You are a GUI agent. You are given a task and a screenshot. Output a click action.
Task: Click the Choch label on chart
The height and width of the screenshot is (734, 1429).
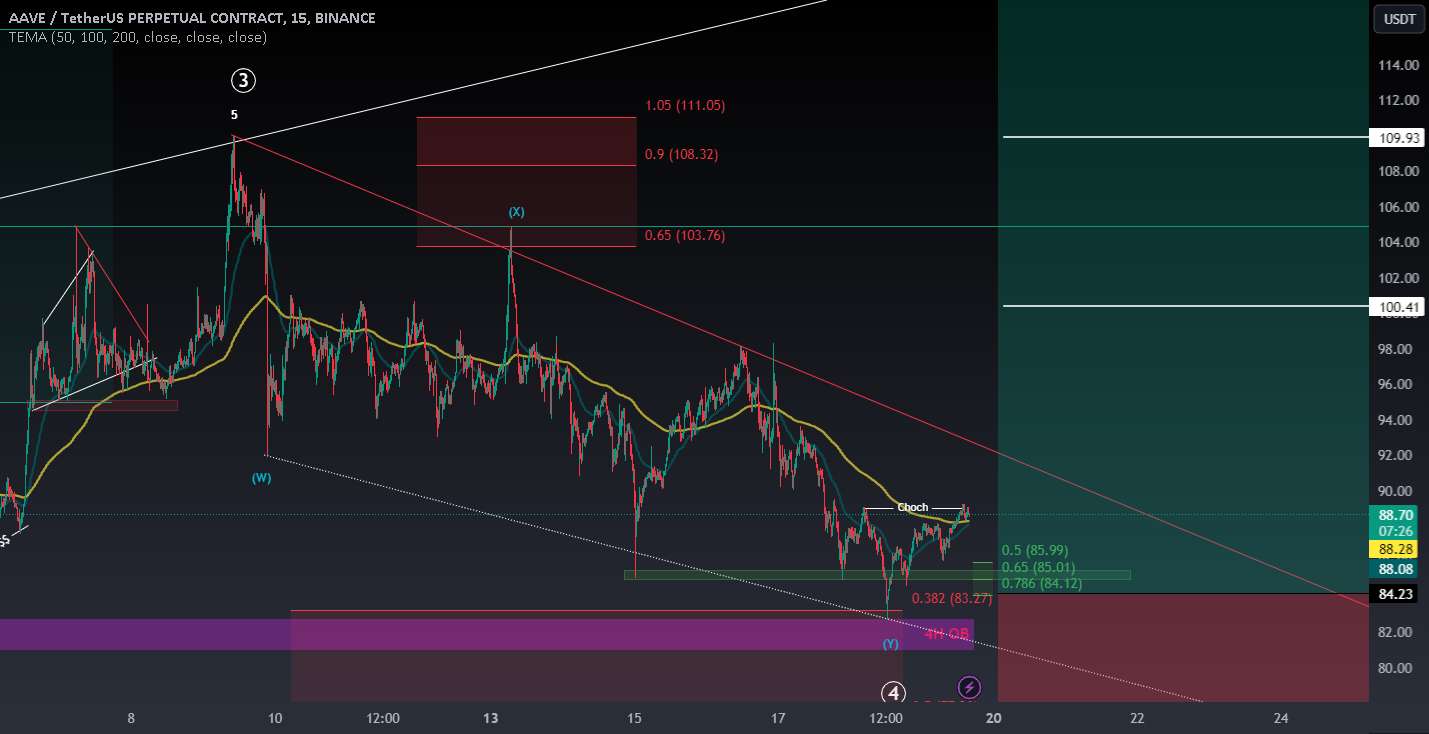pyautogui.click(x=912, y=508)
